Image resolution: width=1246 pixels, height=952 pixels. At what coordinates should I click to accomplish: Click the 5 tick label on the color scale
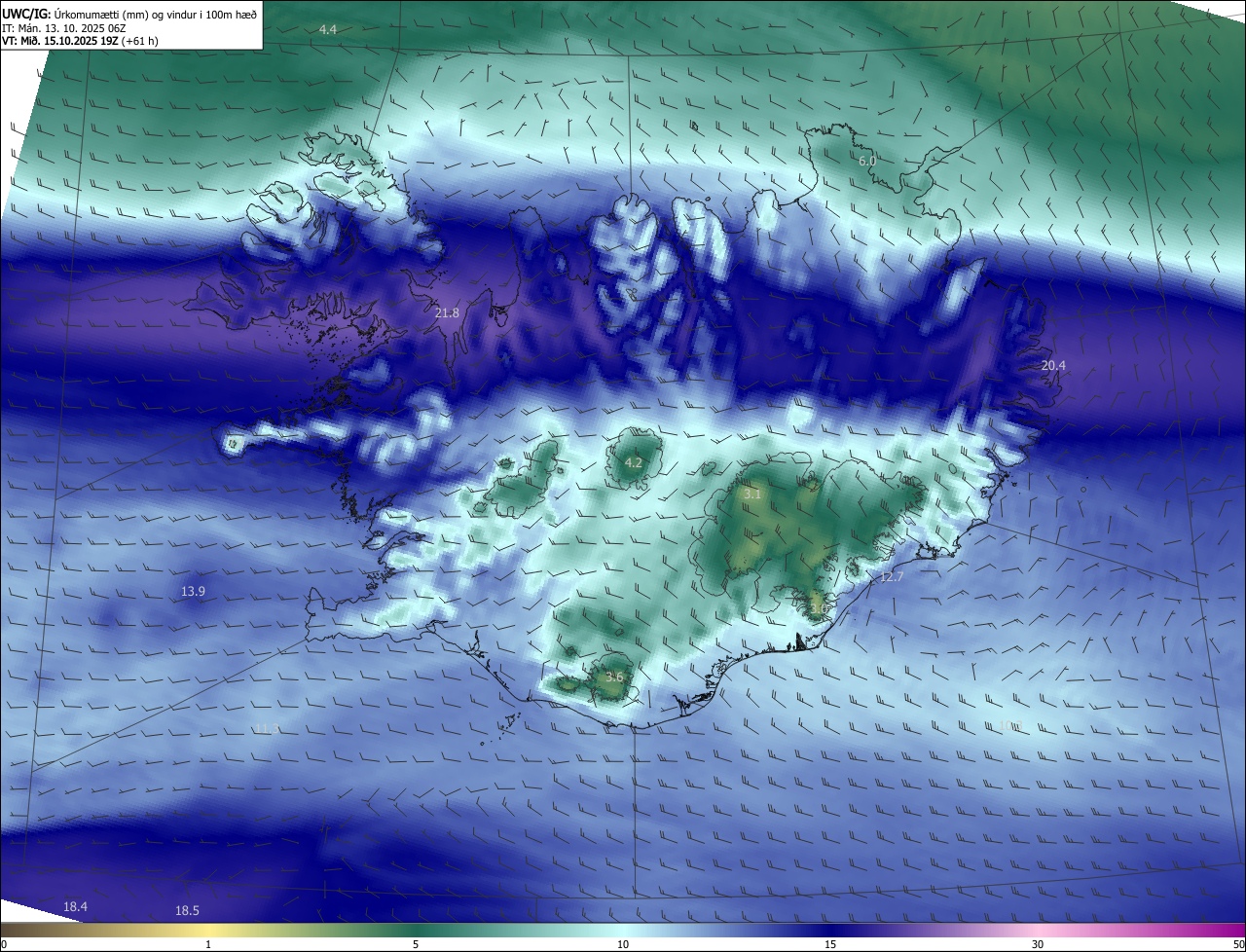(416, 944)
